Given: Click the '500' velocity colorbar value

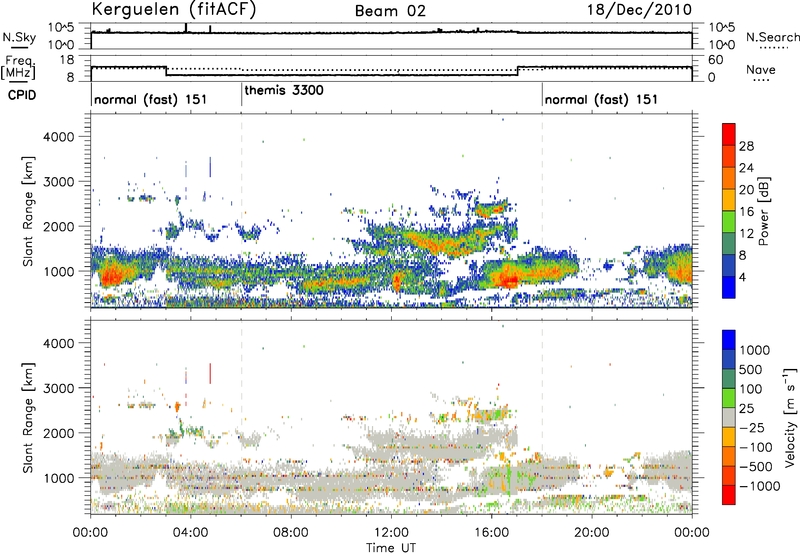Looking at the screenshot, I should pyautogui.click(x=751, y=369).
